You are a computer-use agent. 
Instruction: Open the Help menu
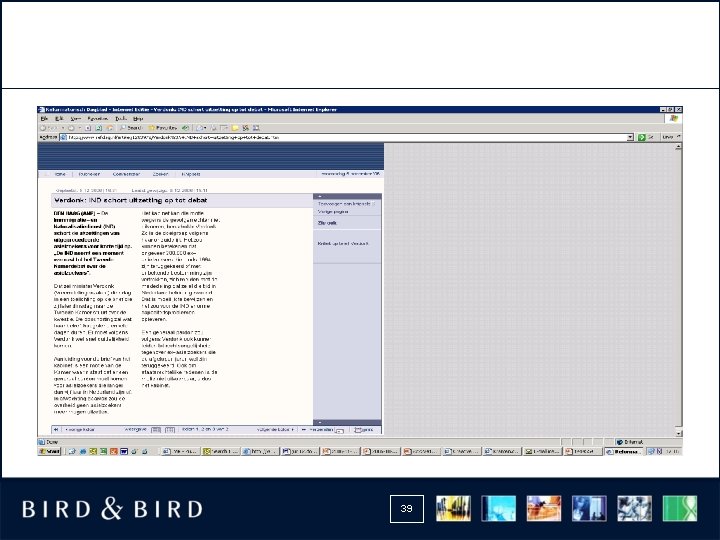tap(138, 118)
